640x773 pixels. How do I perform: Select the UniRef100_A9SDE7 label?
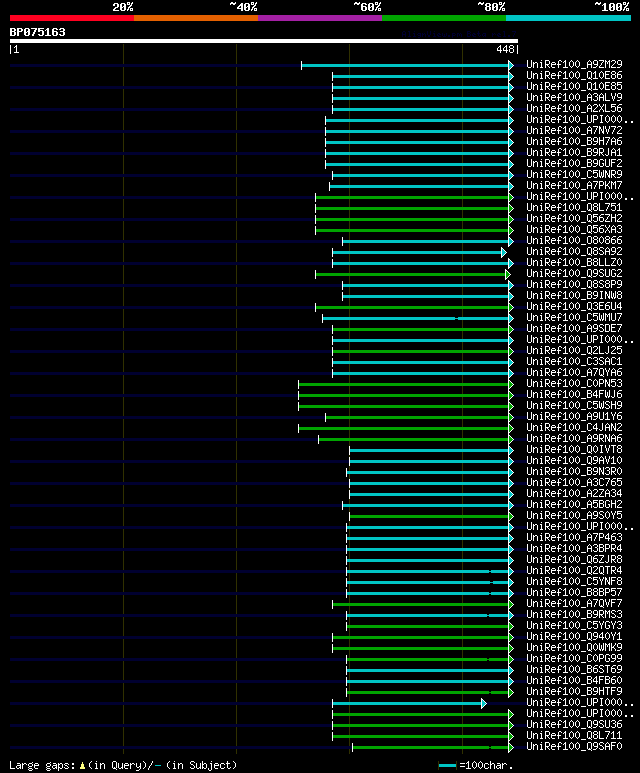574,328
